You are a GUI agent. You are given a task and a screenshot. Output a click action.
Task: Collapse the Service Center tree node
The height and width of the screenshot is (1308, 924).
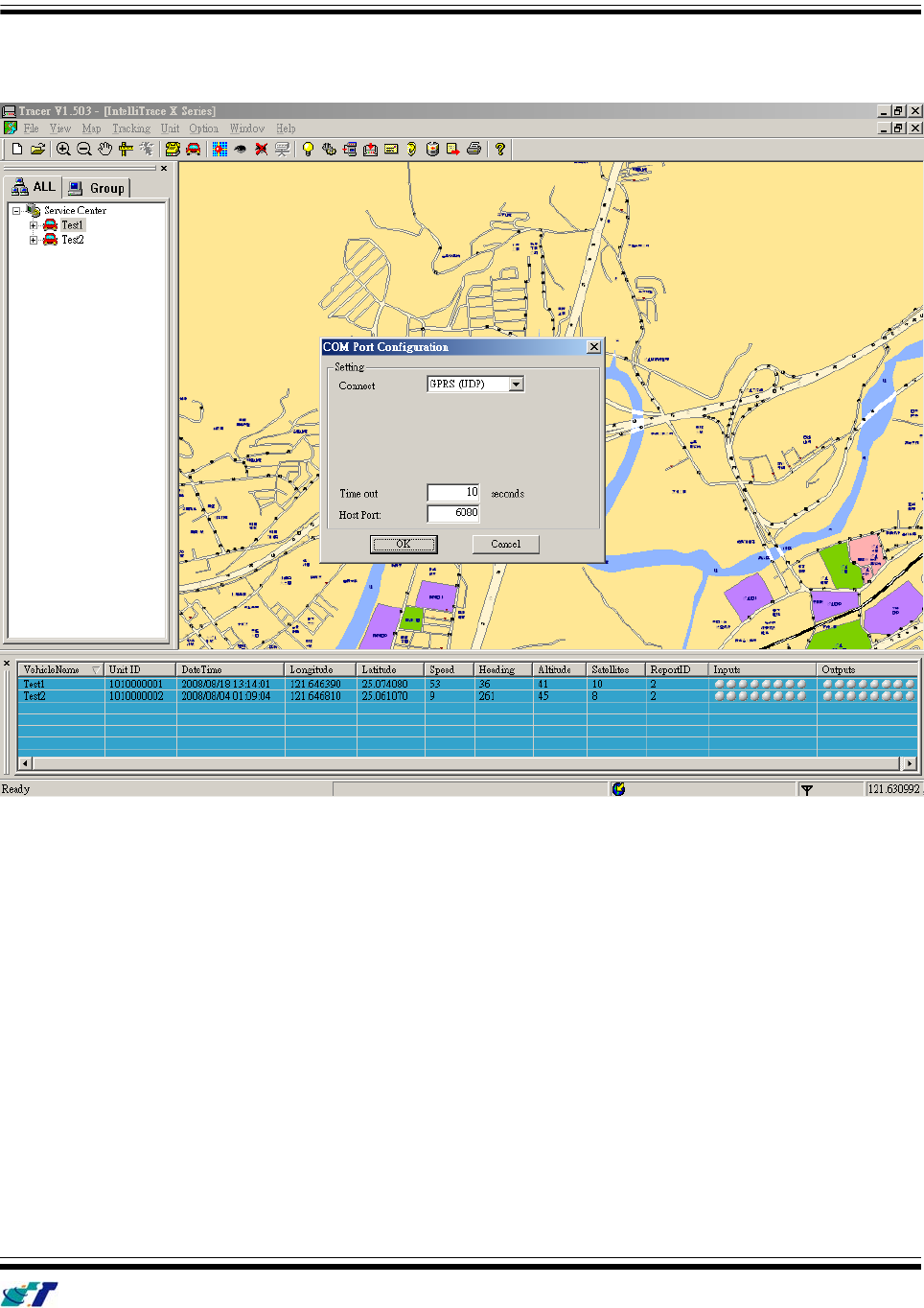[x=16, y=211]
